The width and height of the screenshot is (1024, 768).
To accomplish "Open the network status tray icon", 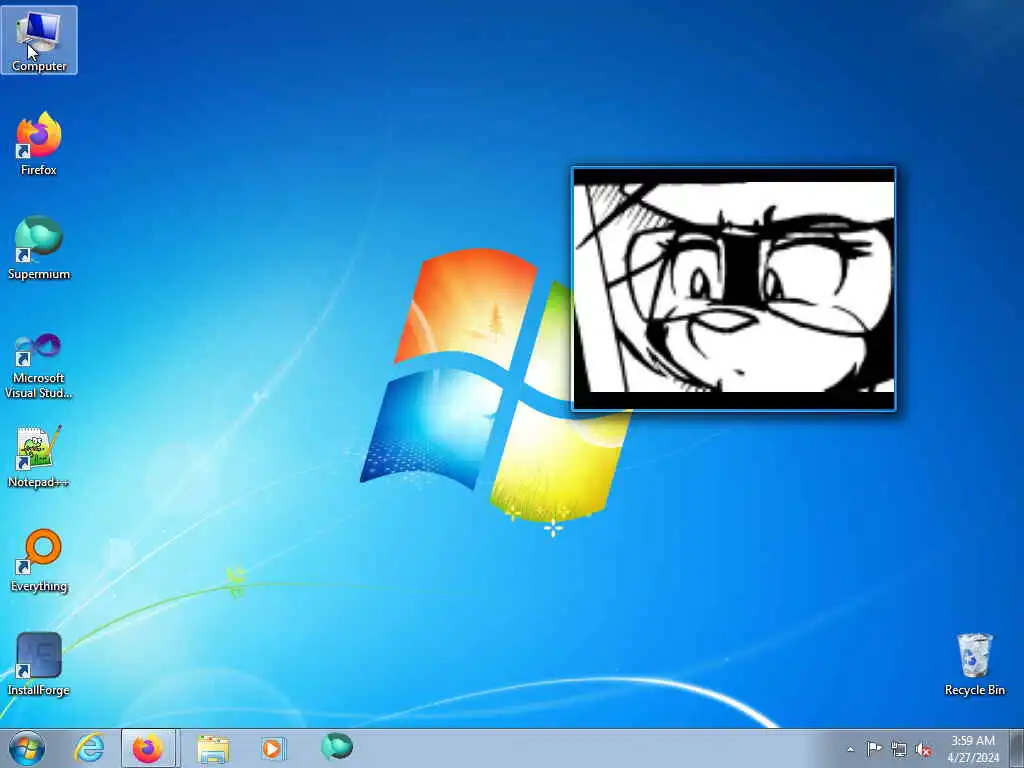I will [x=899, y=750].
